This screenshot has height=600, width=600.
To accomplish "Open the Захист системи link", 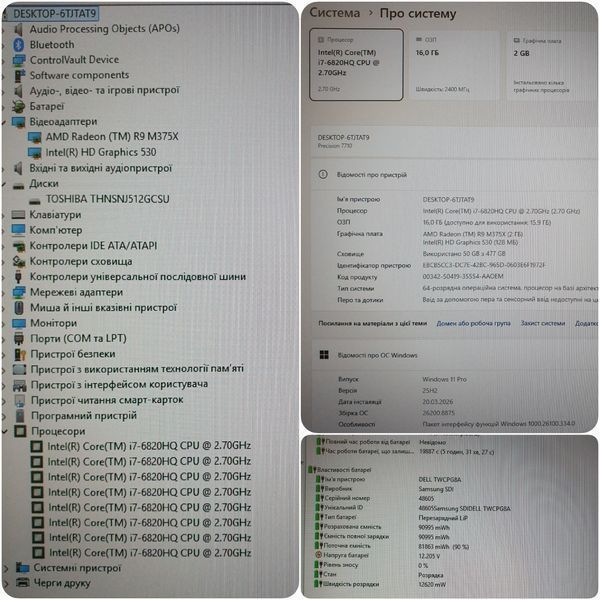I will click(543, 323).
